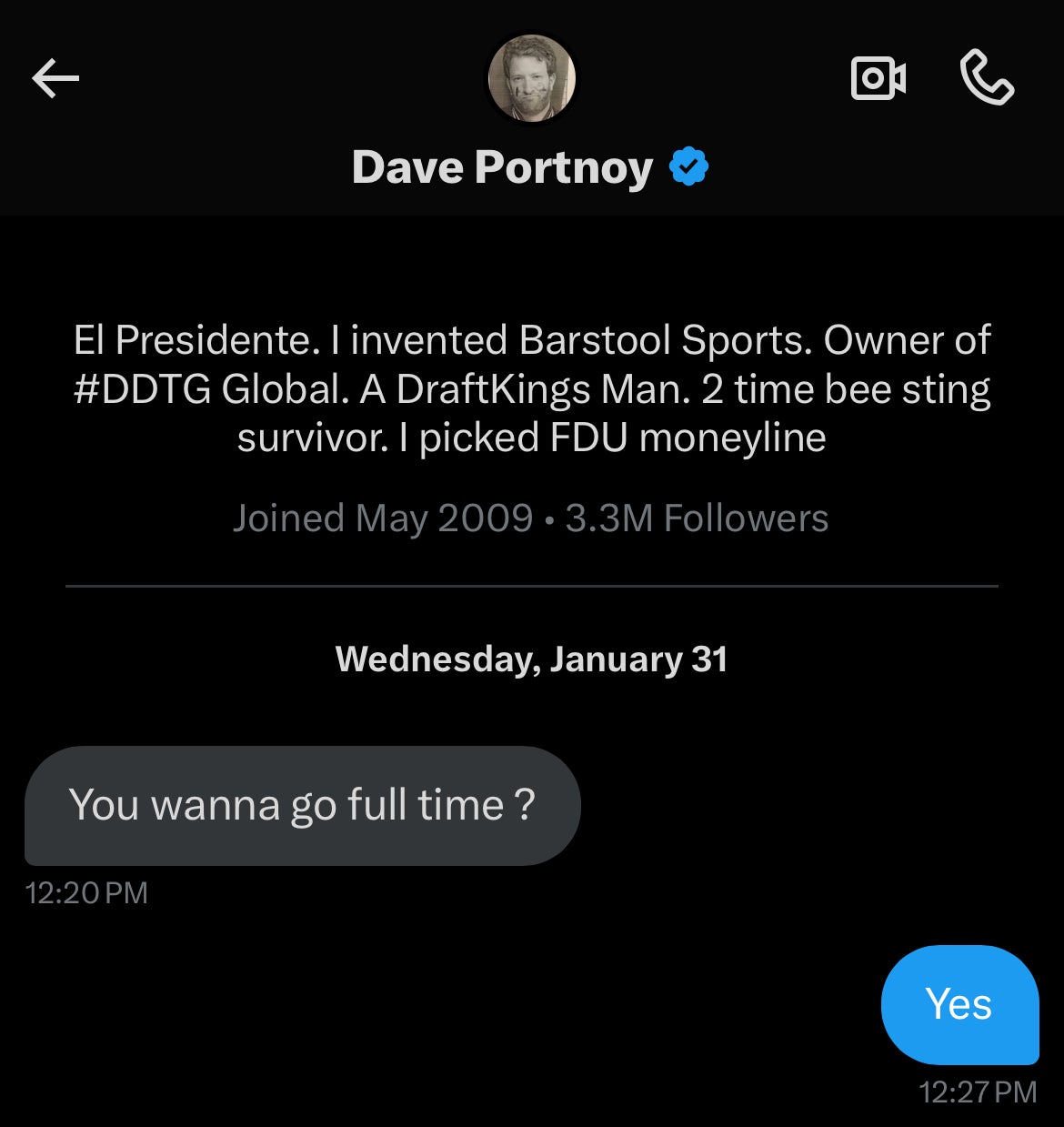The width and height of the screenshot is (1064, 1127).
Task: Click the 3.3M Followers count
Action: [697, 518]
